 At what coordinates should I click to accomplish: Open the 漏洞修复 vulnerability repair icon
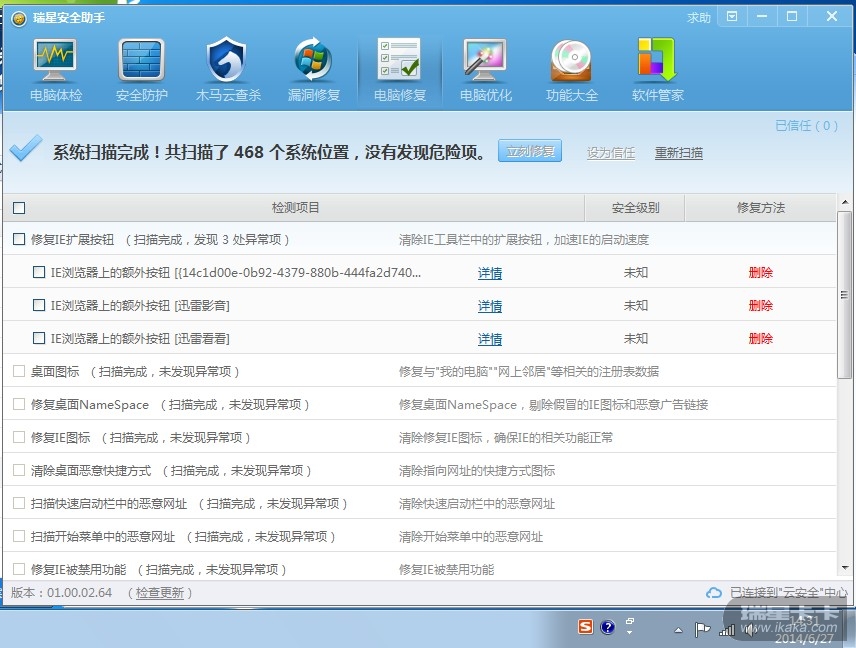click(313, 70)
